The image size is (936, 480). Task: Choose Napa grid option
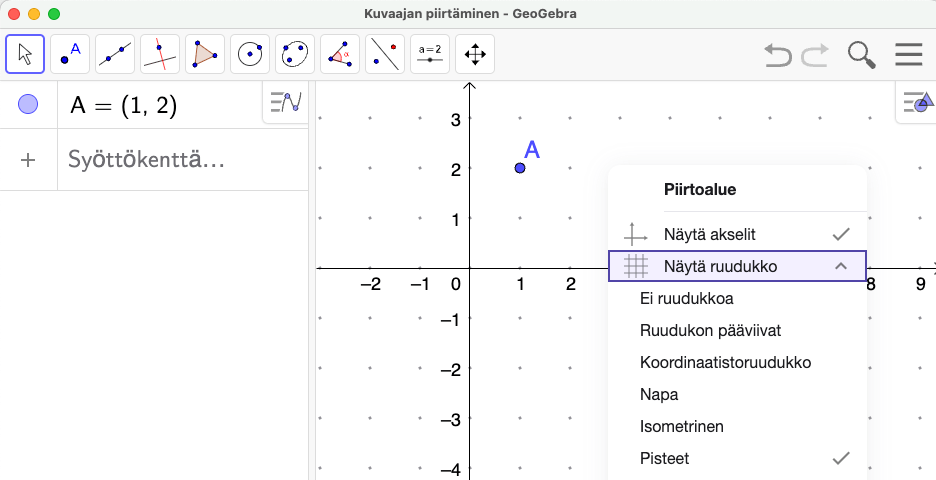coord(737,395)
